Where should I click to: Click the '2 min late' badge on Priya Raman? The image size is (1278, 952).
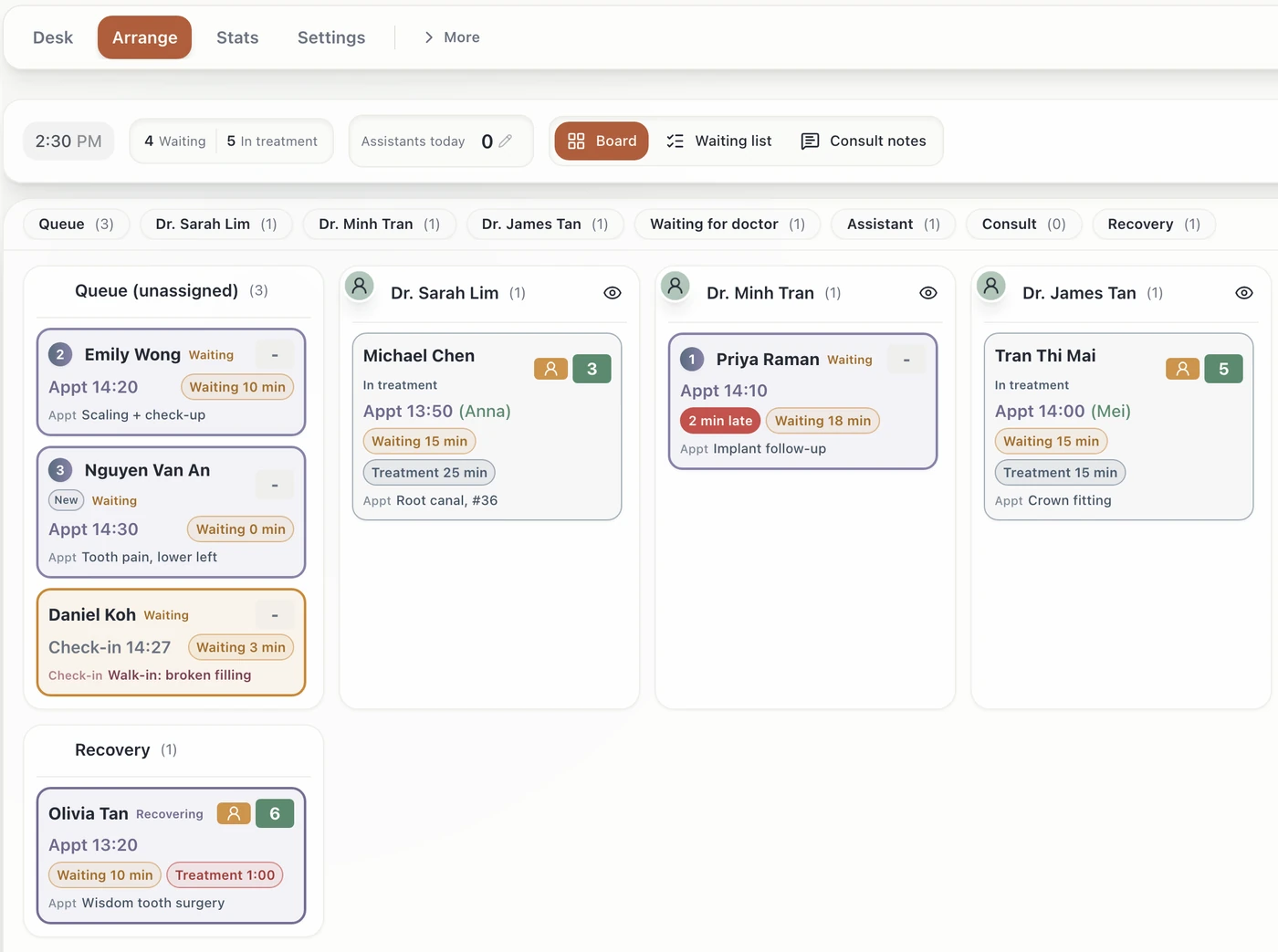pyautogui.click(x=720, y=421)
